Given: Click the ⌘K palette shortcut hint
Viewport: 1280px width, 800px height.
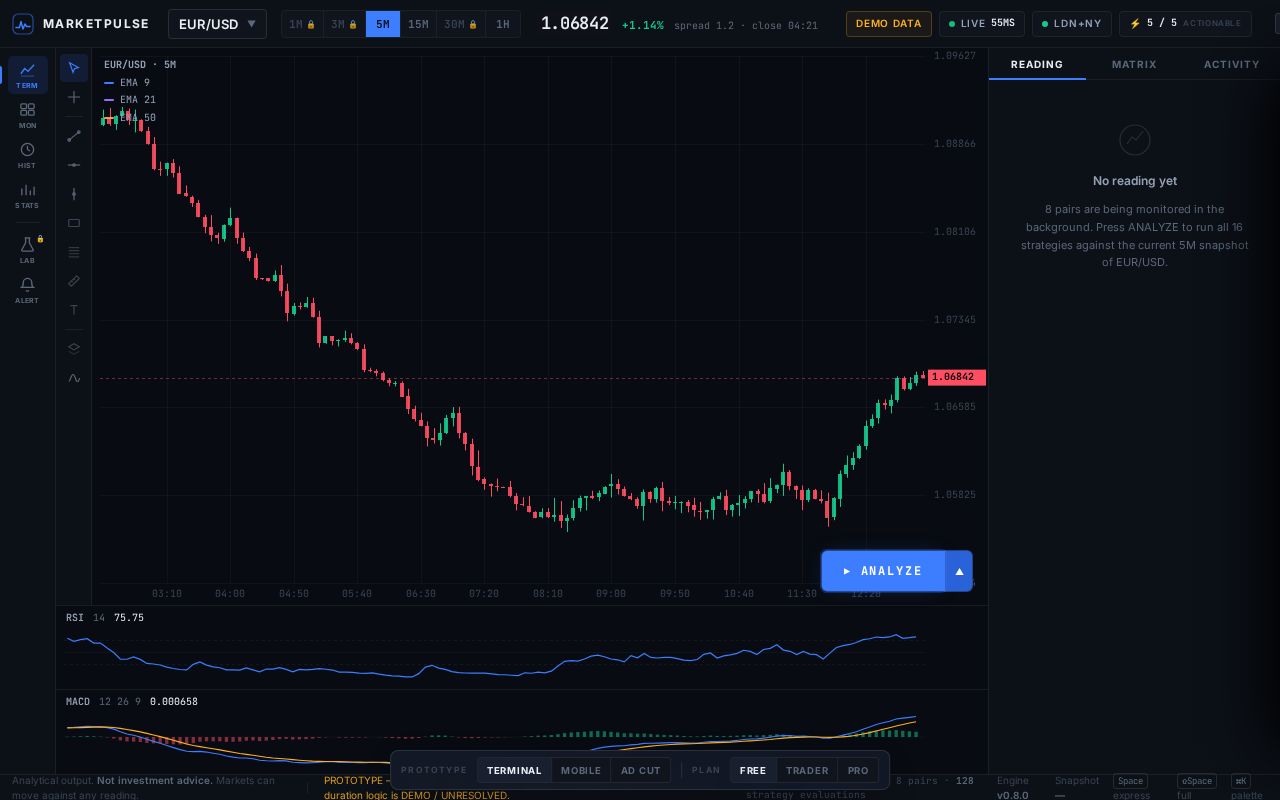Looking at the screenshot, I should click(1247, 788).
